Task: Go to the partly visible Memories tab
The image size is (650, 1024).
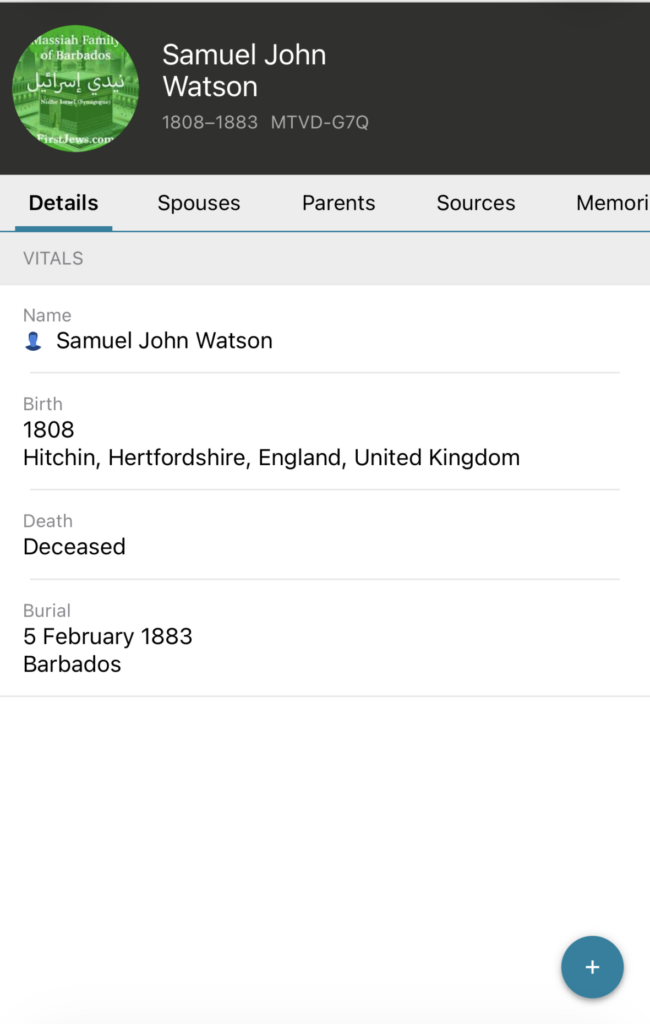Action: pyautogui.click(x=612, y=203)
